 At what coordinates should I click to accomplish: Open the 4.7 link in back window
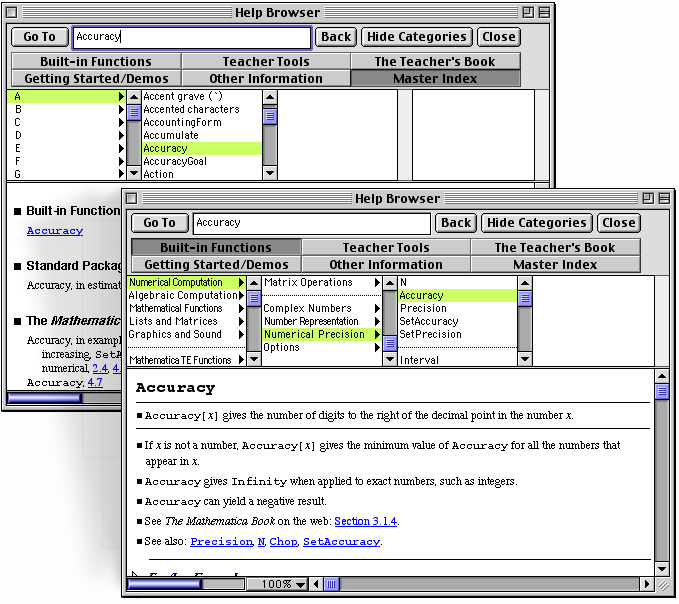click(x=95, y=382)
